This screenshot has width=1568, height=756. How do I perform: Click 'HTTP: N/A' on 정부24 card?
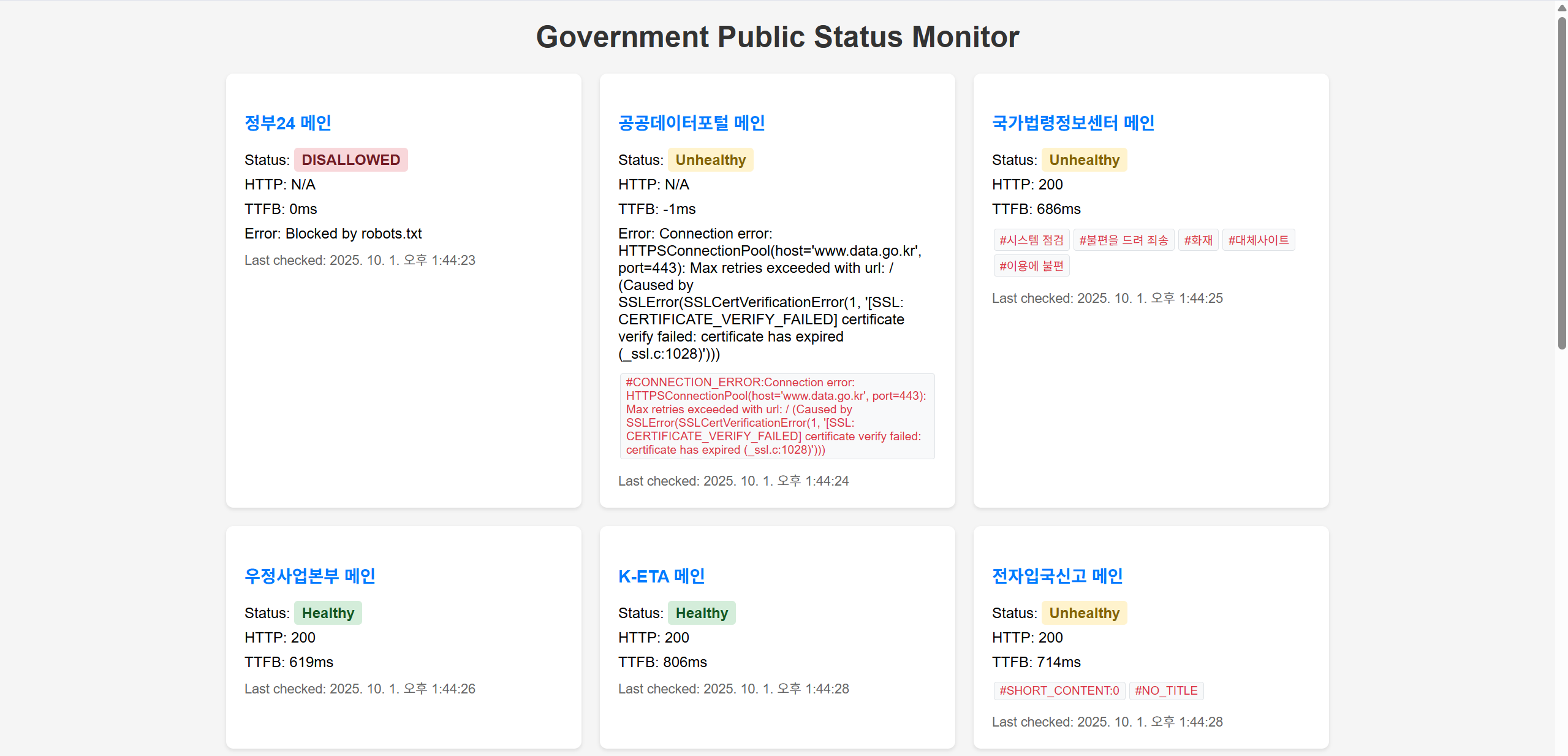pos(280,185)
